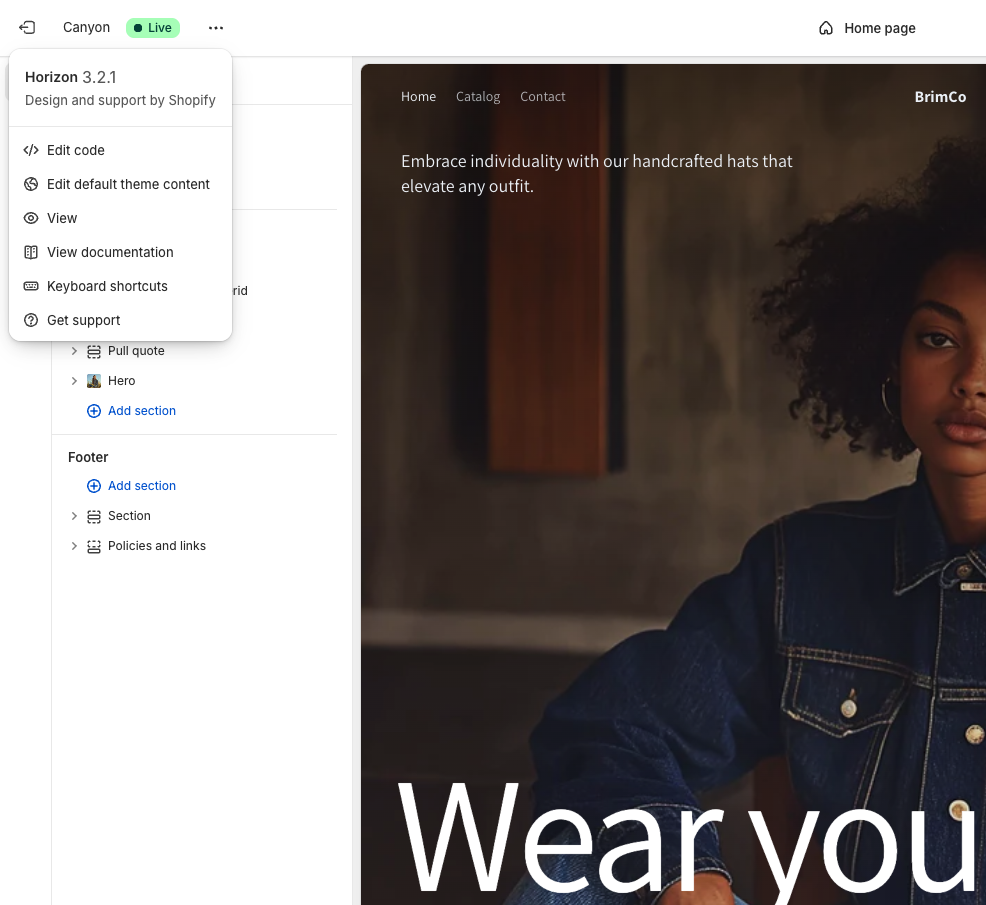Select the Edit code icon
This screenshot has height=905, width=986.
click(32, 150)
